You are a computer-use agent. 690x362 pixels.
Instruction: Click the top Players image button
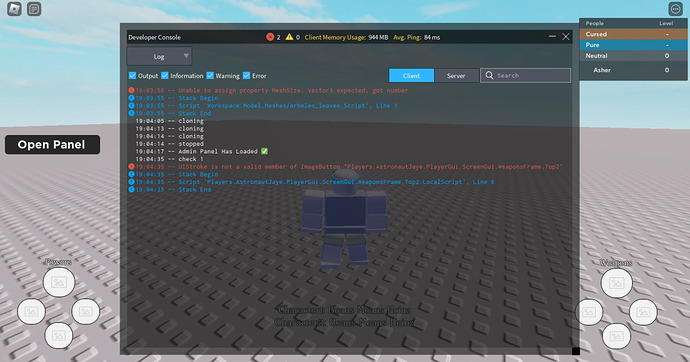(x=59, y=282)
